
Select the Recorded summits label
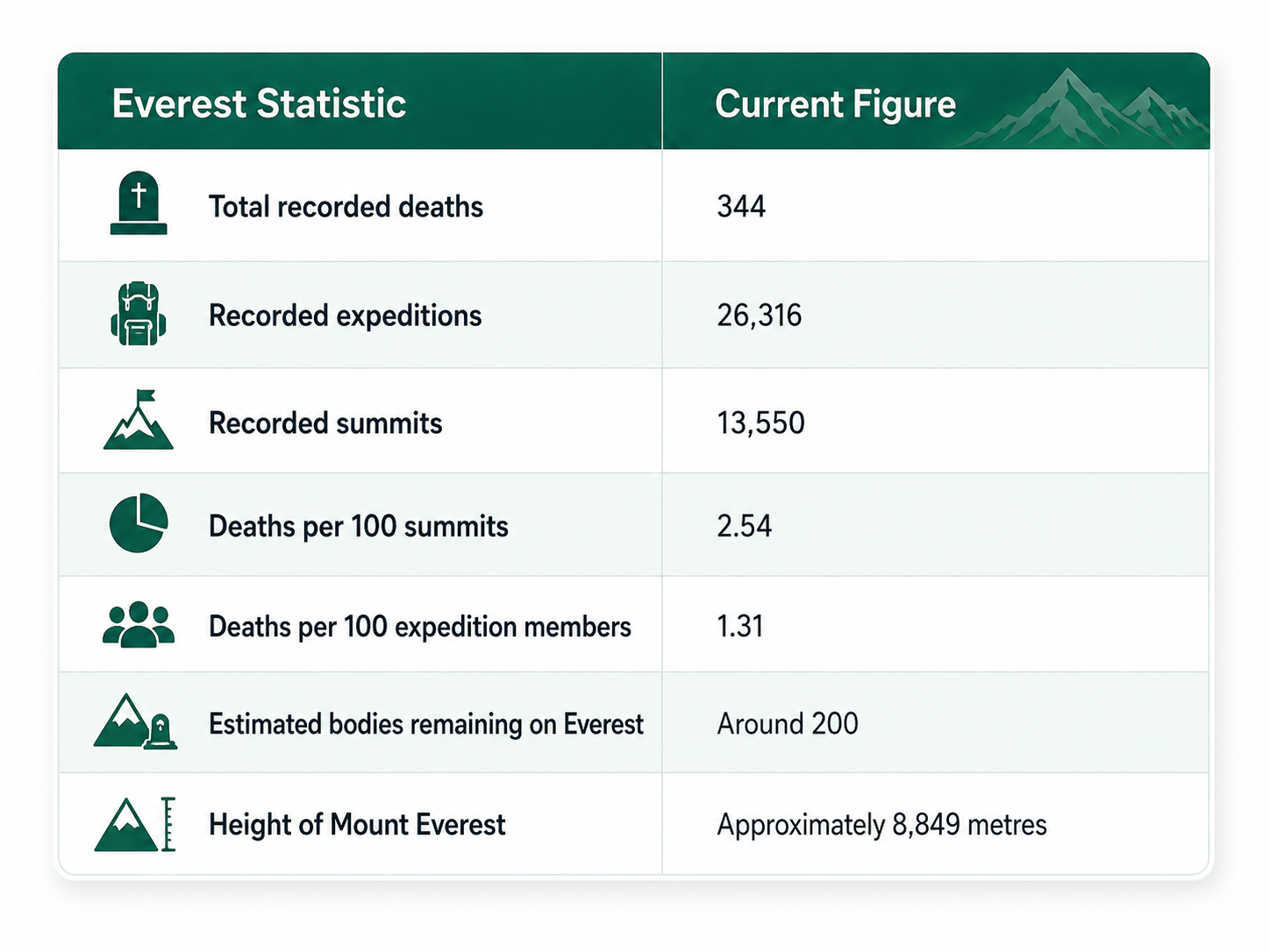(x=325, y=423)
